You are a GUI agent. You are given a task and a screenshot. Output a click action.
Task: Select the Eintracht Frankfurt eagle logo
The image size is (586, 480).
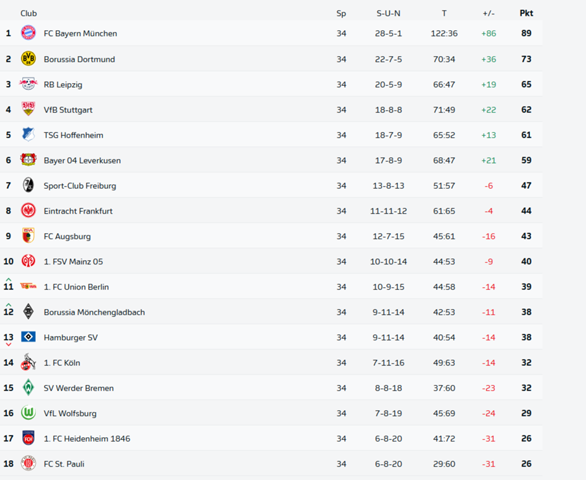pyautogui.click(x=28, y=210)
